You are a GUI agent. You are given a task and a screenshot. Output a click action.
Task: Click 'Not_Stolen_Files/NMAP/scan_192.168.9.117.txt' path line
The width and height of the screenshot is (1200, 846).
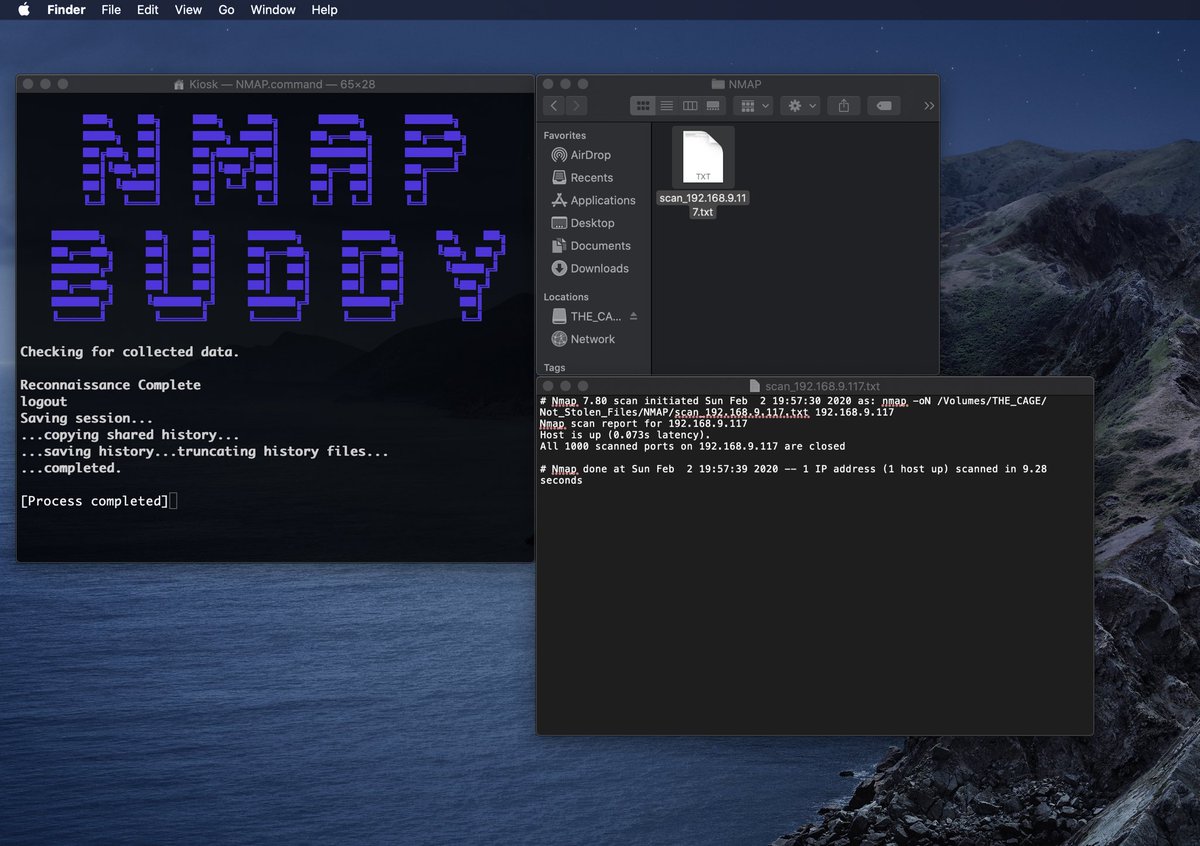pos(717,412)
